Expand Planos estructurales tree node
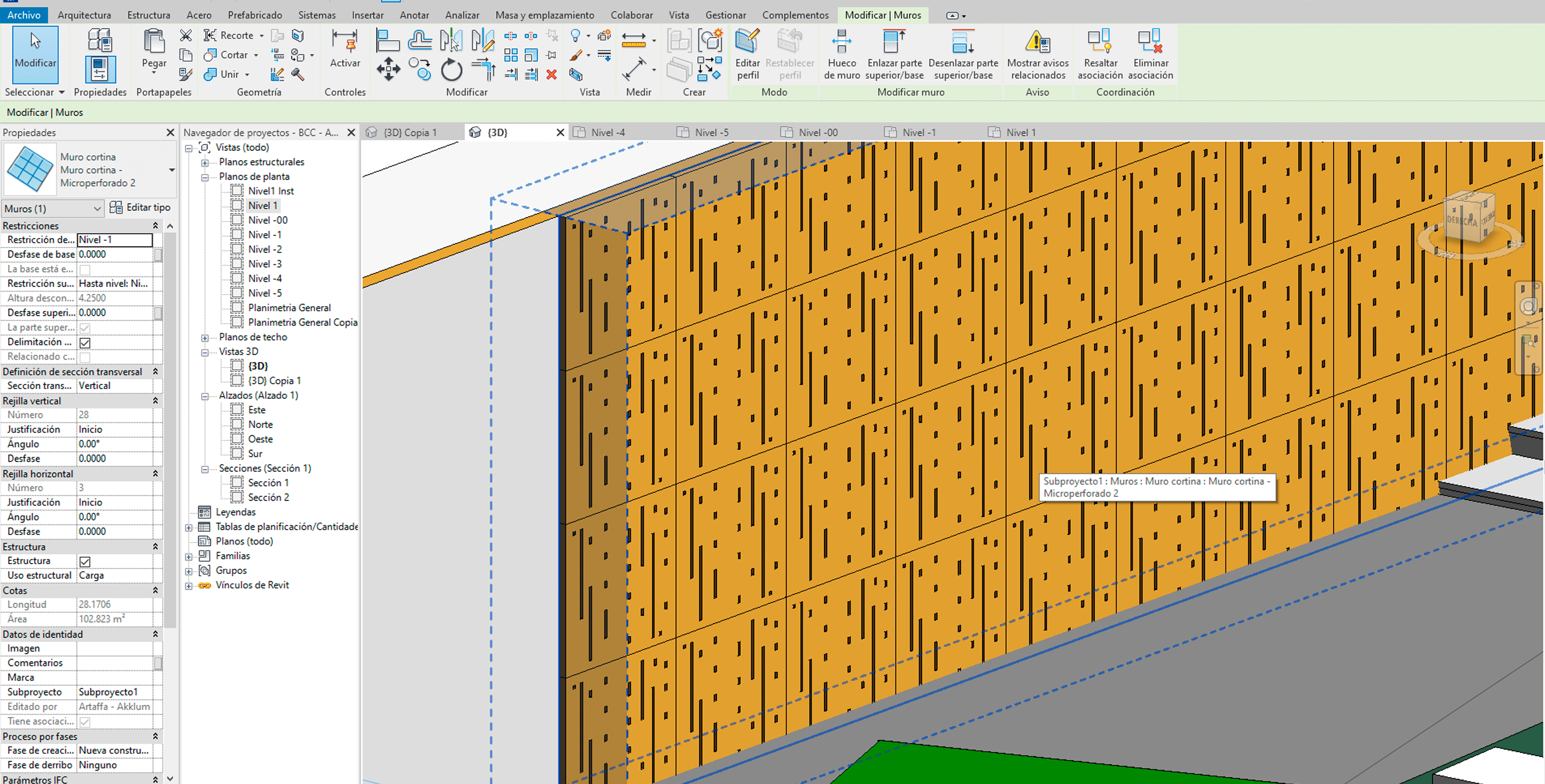The width and height of the screenshot is (1545, 784). (204, 162)
